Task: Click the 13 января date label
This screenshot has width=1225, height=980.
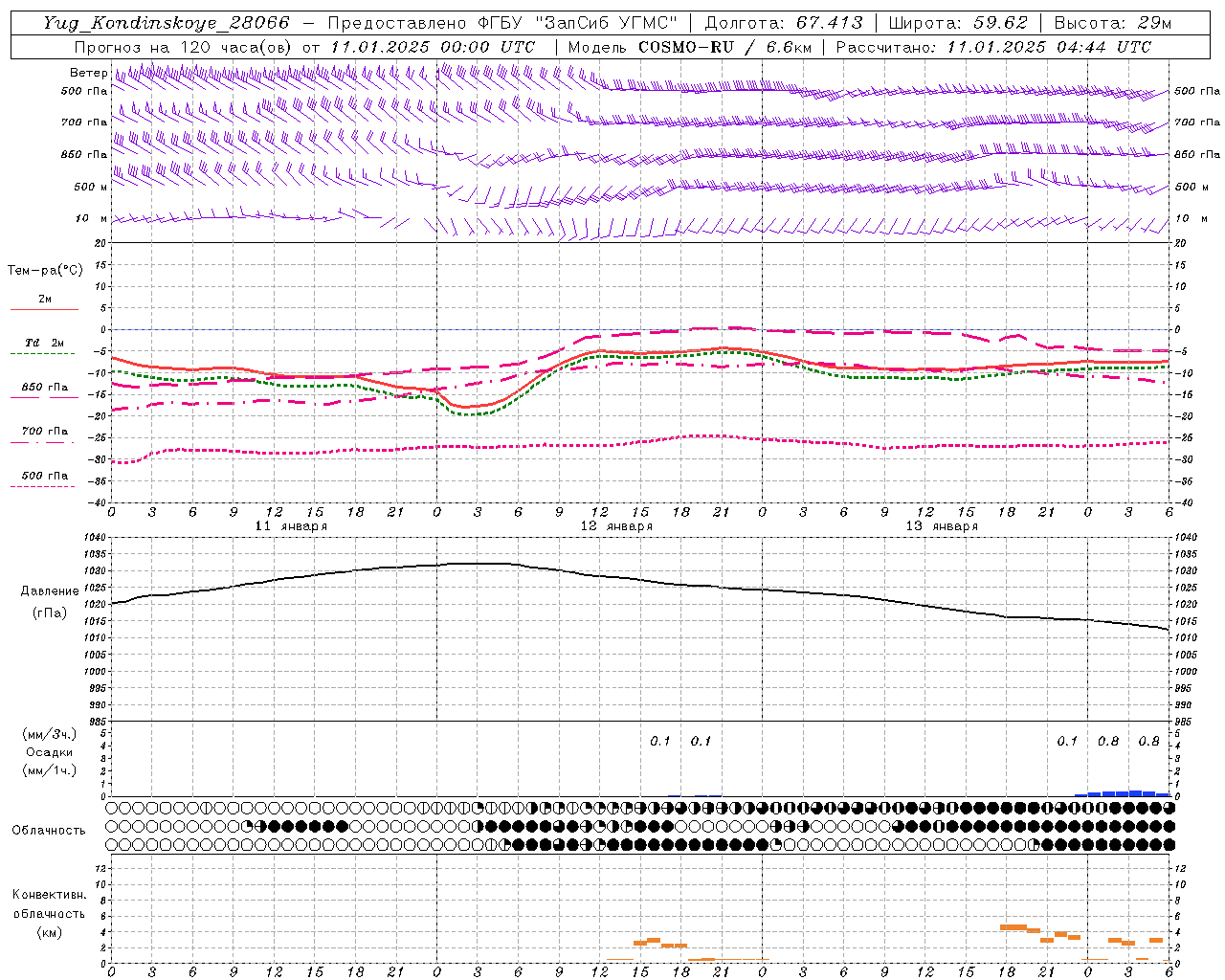Action: 942,526
